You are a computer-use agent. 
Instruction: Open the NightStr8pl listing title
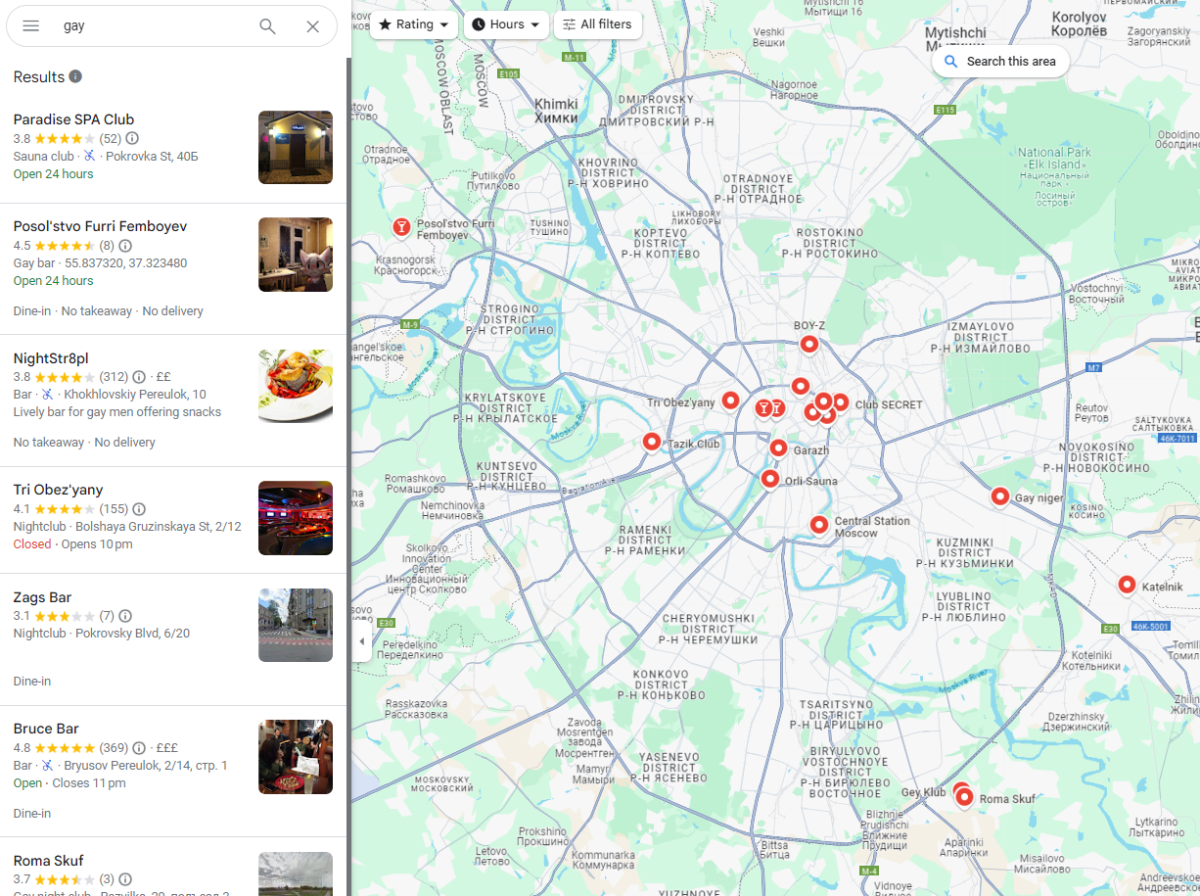click(51, 358)
